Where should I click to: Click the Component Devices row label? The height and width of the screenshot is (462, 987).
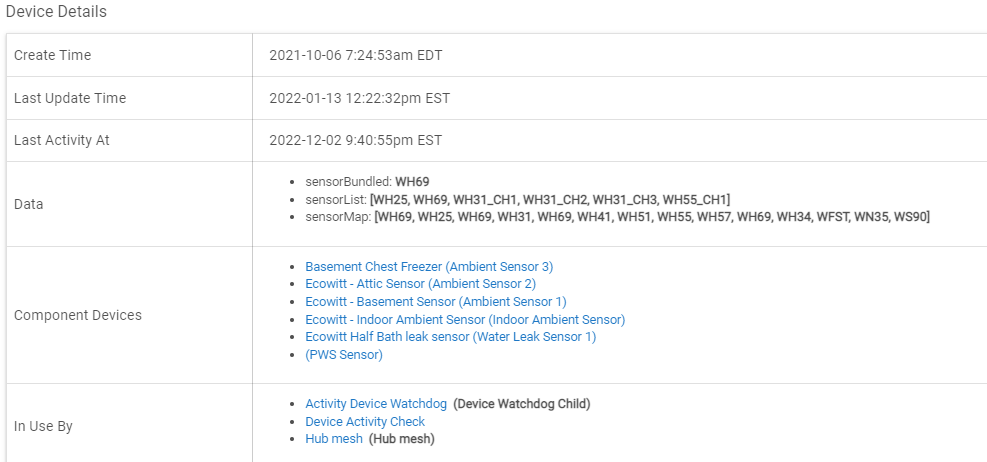[78, 315]
